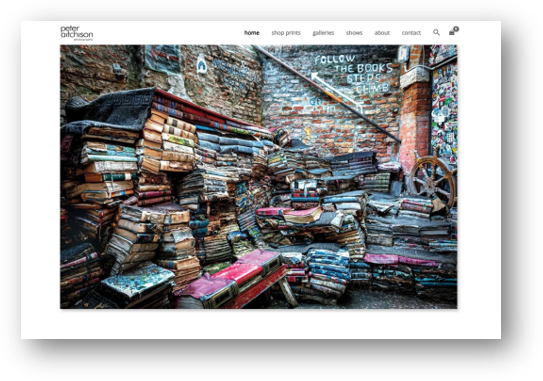Open the galleries menu item

click(323, 33)
